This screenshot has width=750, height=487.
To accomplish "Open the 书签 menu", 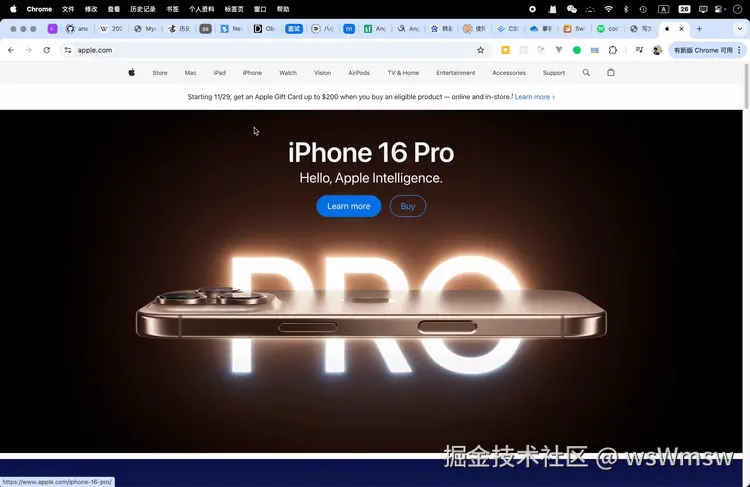I will coord(172,9).
